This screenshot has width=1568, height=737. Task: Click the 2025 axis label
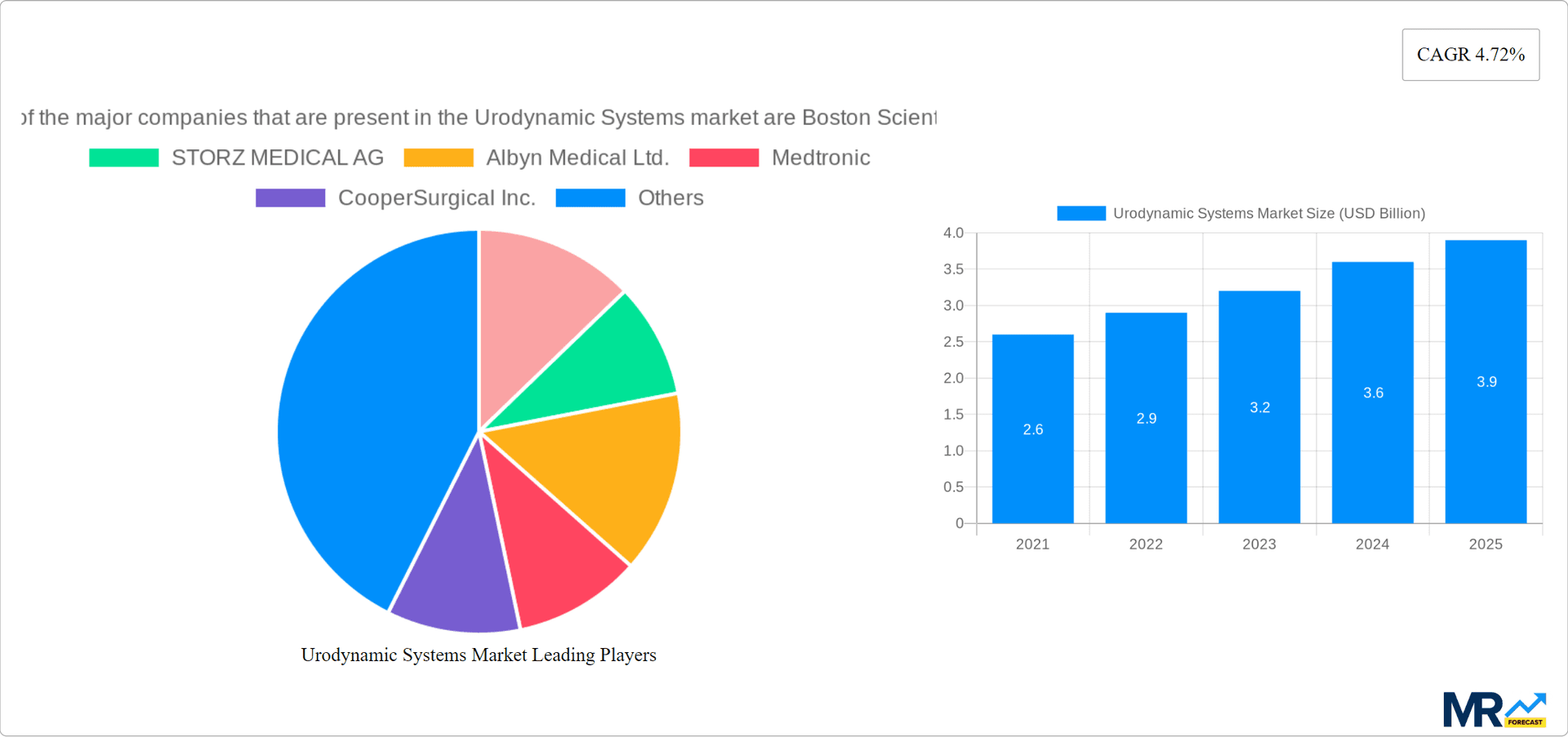click(1486, 544)
